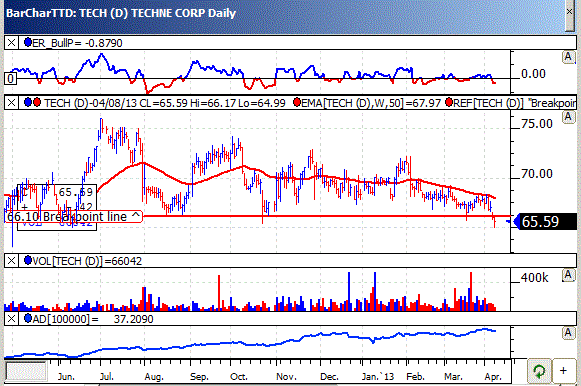Click the timeline scroll thumb at bottom left

click(26, 371)
